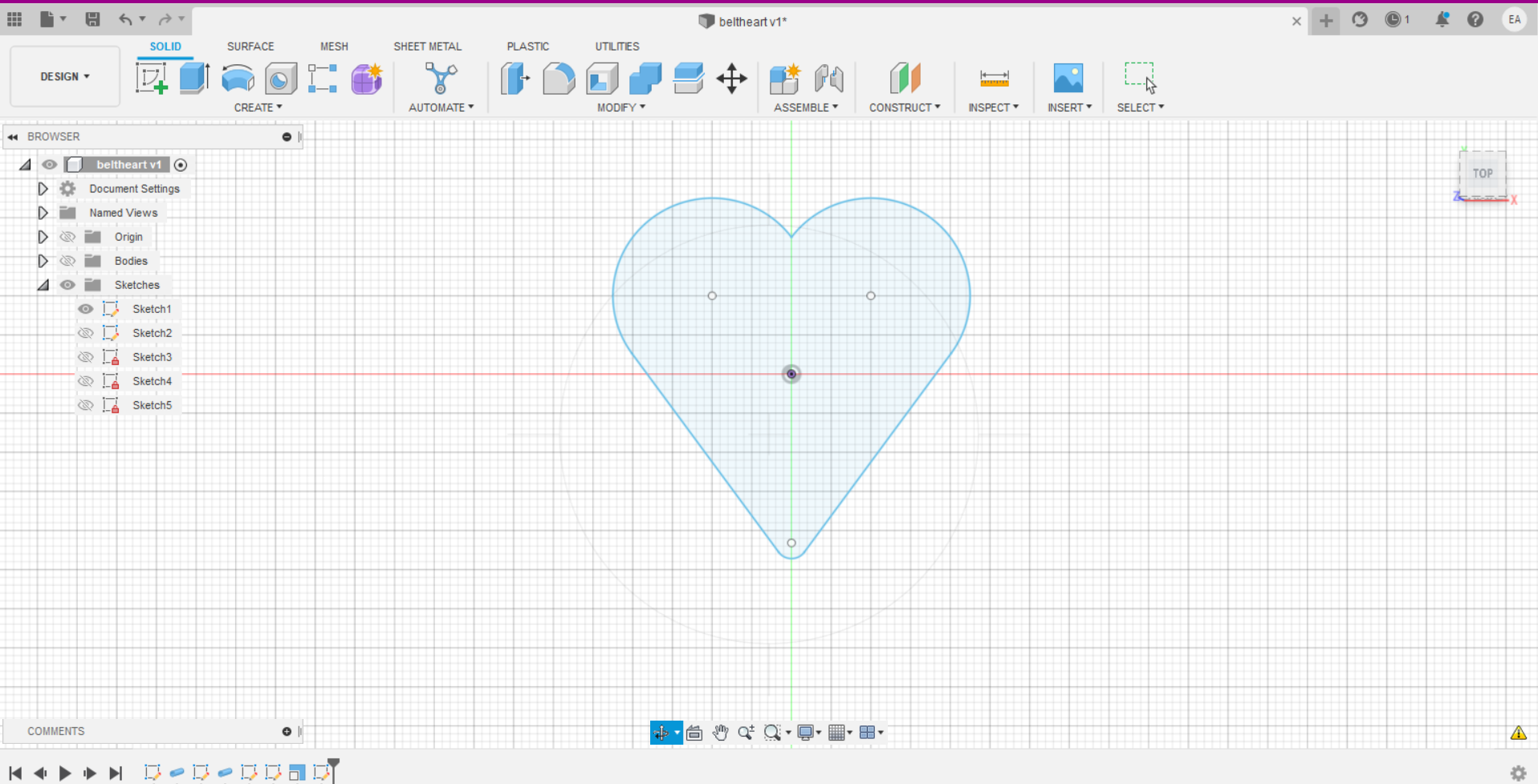
Task: Hide the Sketch1 sketch
Action: (85, 308)
